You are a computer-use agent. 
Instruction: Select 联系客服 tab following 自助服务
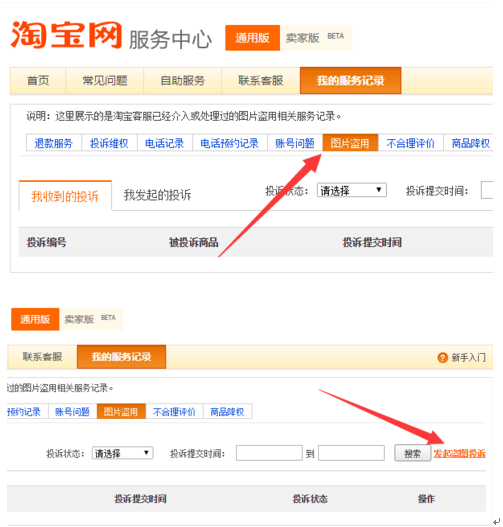tap(260, 81)
